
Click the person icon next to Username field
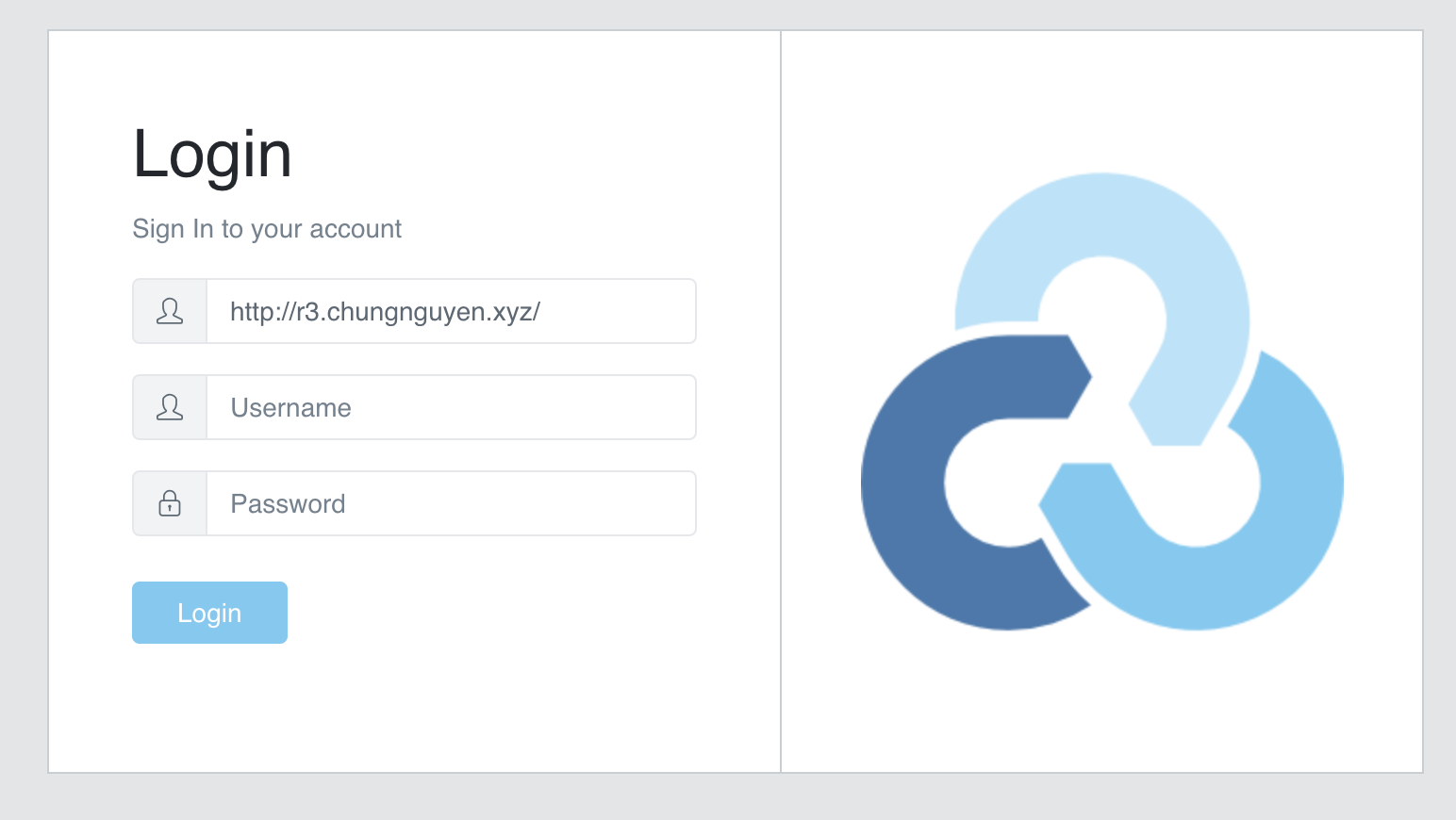pos(170,407)
